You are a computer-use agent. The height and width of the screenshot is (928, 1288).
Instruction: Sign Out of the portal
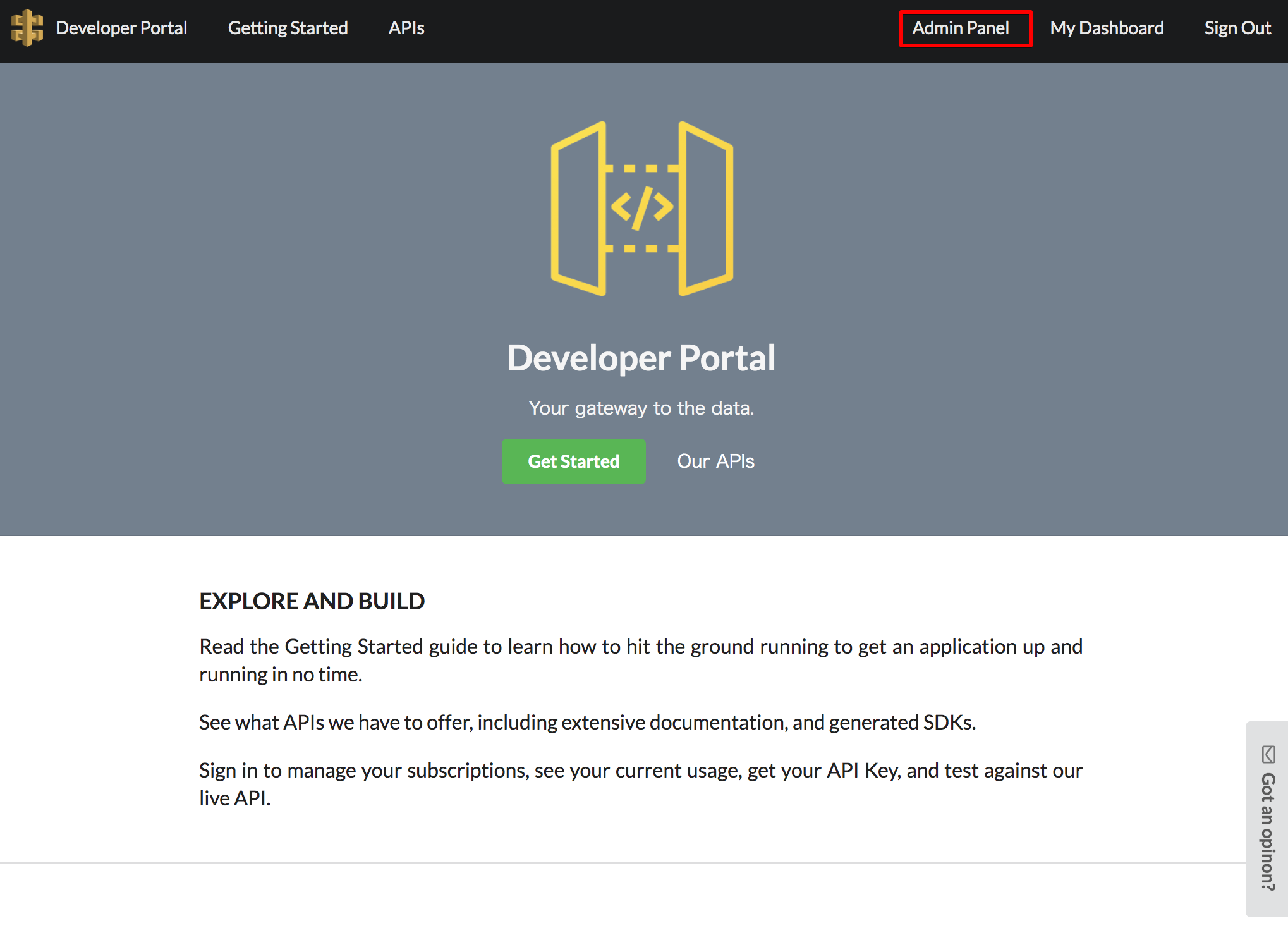[x=1237, y=28]
